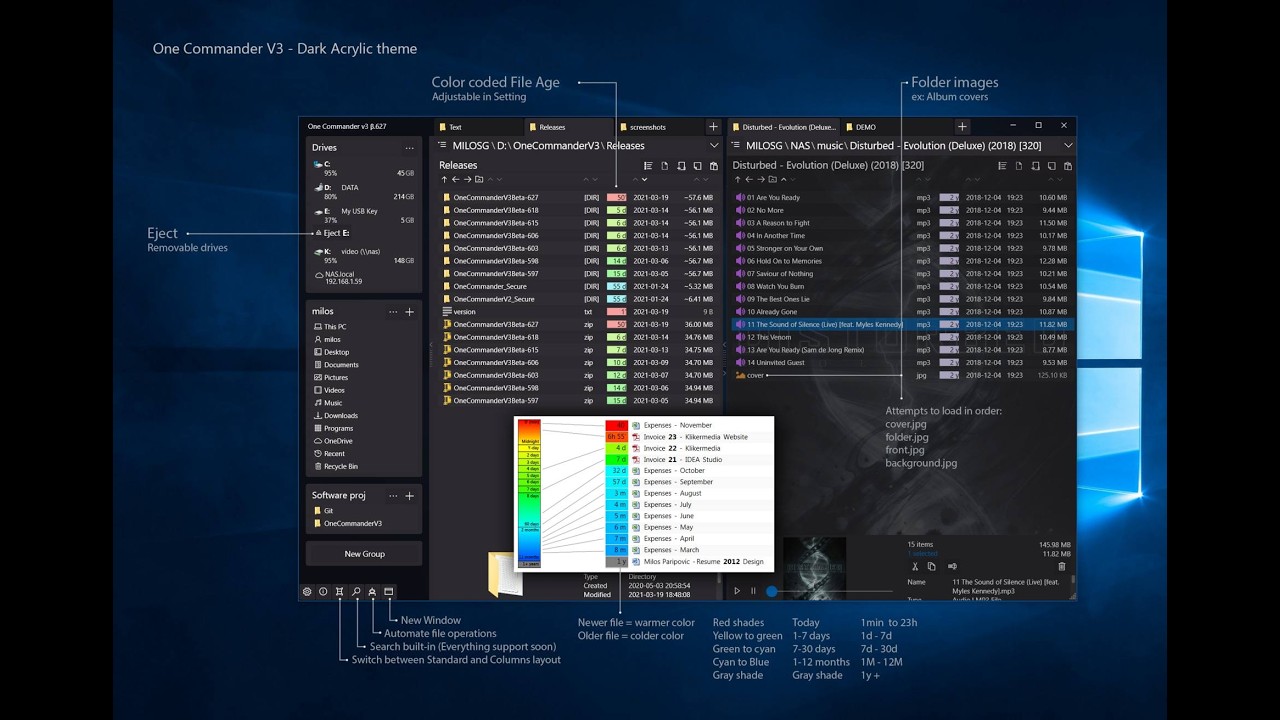Switch to the DEMO tab
The width and height of the screenshot is (1280, 720).
895,127
